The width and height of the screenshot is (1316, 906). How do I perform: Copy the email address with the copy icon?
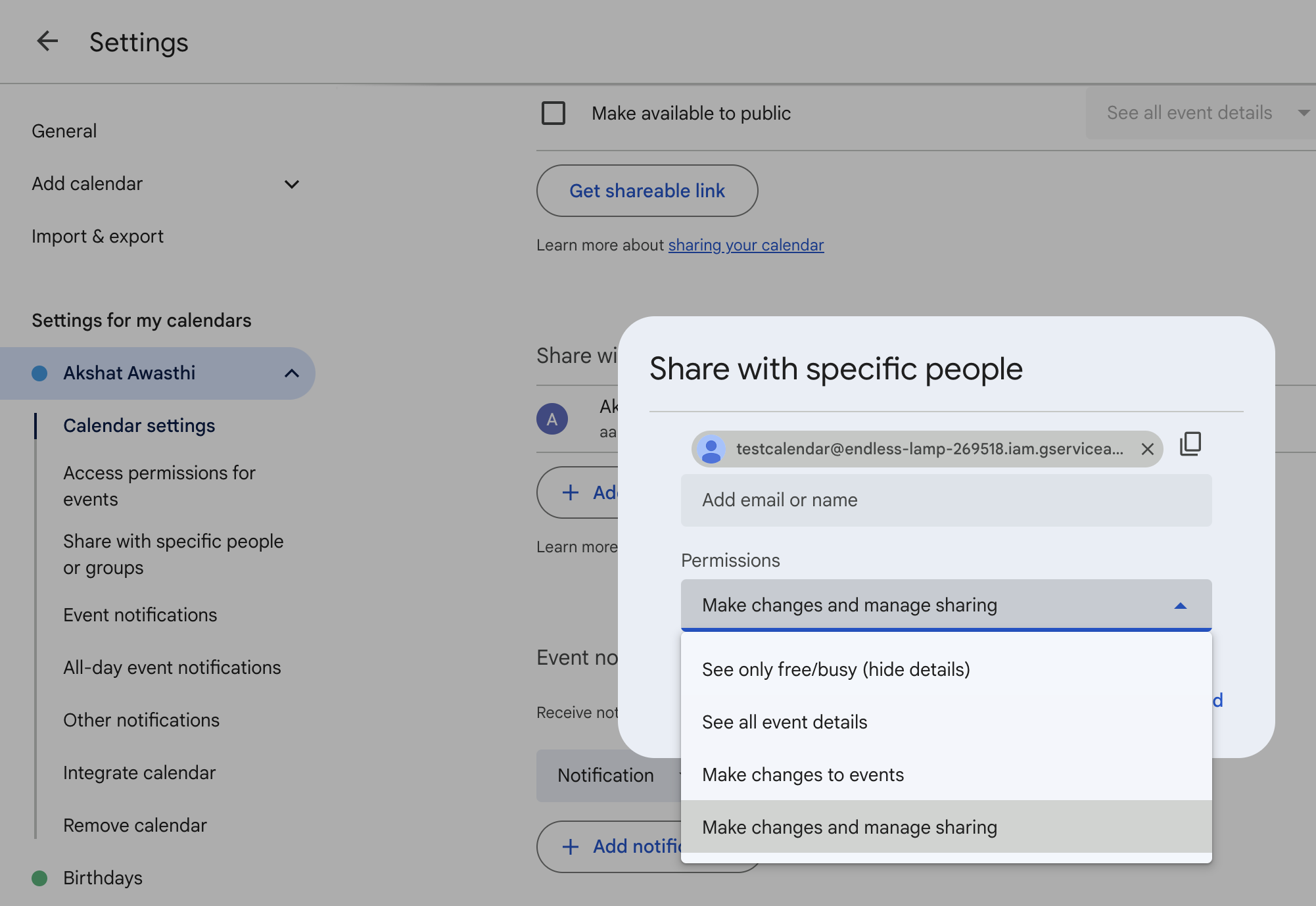click(x=1190, y=444)
